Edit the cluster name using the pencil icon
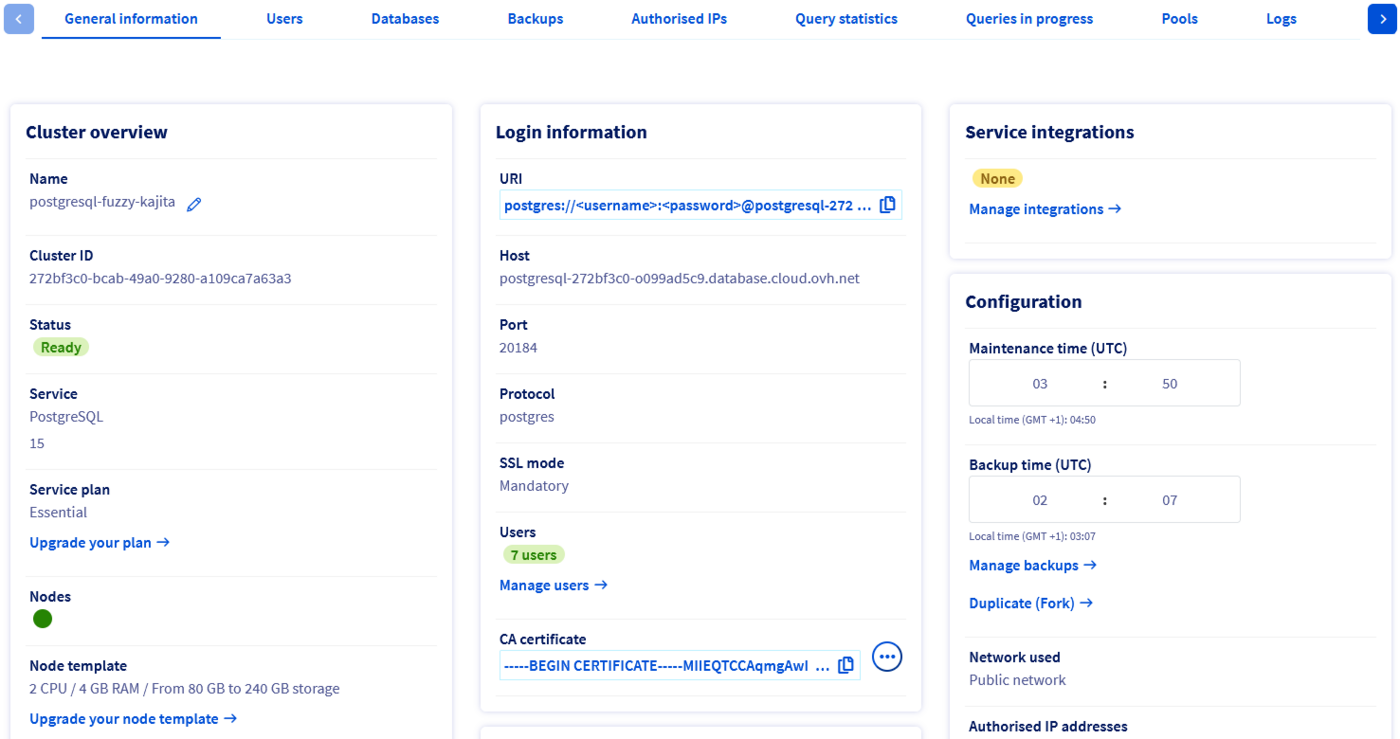Viewport: 1400px width, 739px height. (193, 203)
